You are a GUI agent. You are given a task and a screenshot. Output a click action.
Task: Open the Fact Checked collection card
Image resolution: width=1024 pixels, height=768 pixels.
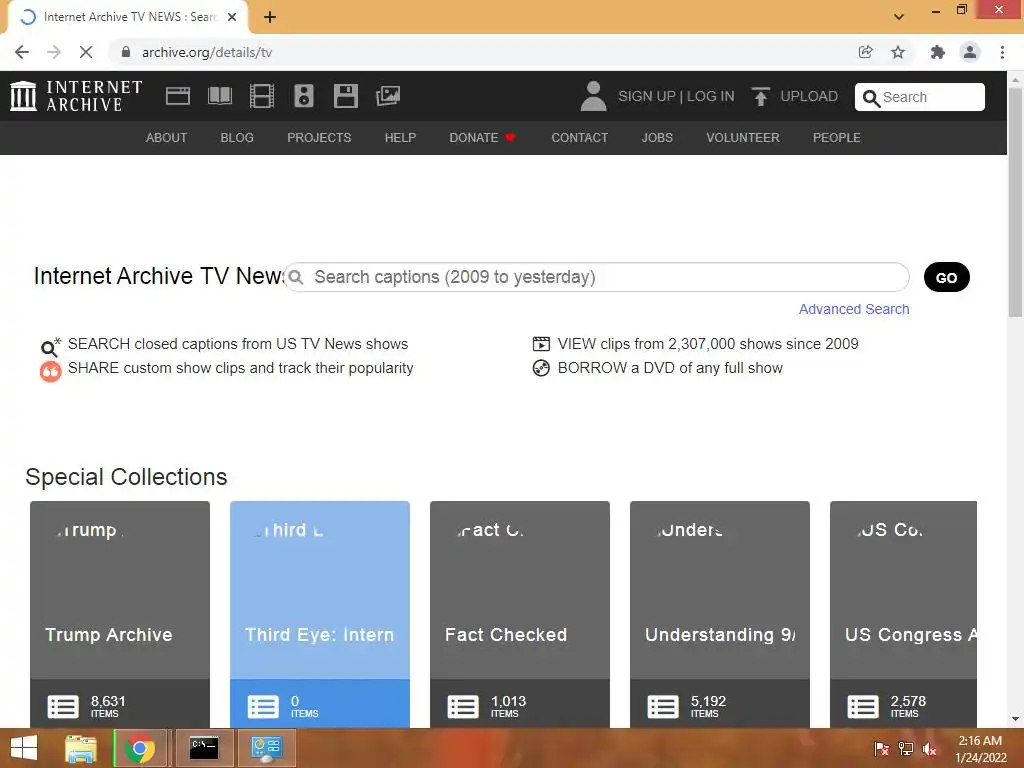pyautogui.click(x=520, y=614)
